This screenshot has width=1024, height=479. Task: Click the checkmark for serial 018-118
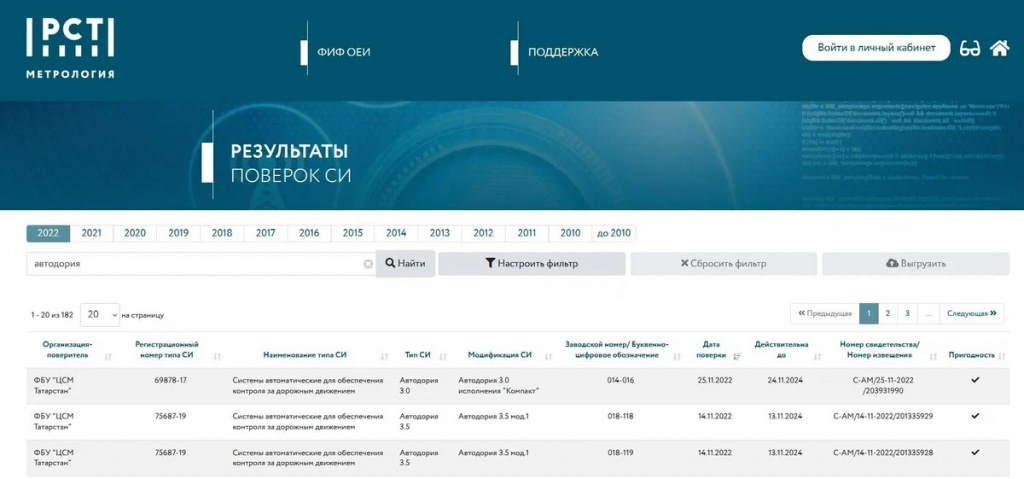pos(975,416)
